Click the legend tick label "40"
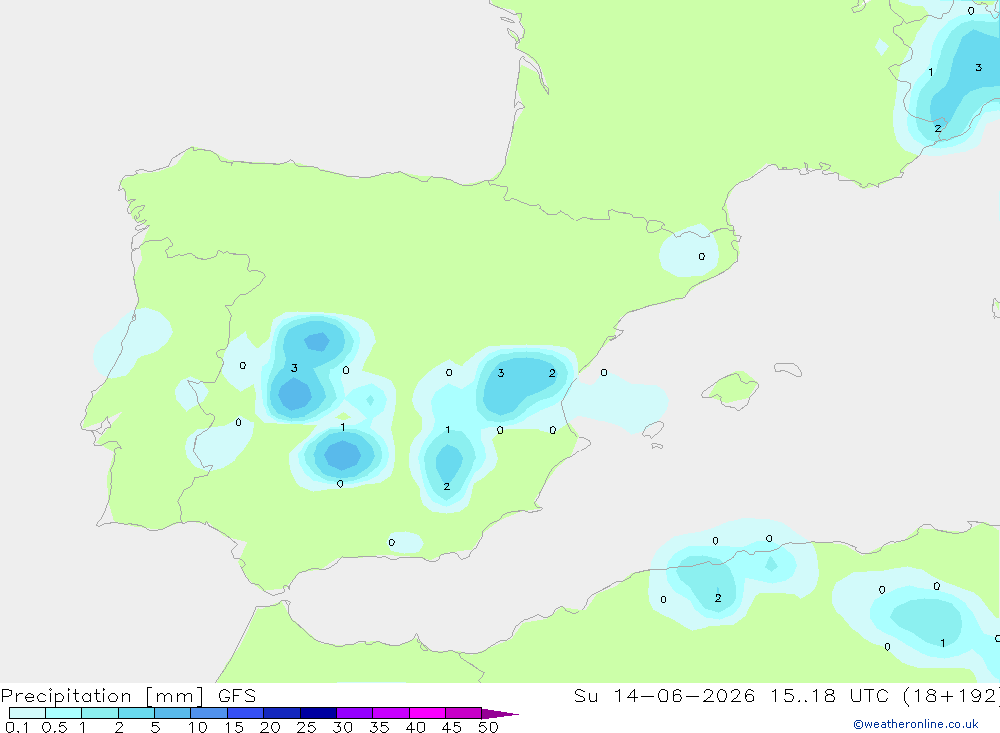The image size is (1000, 733). [x=416, y=727]
